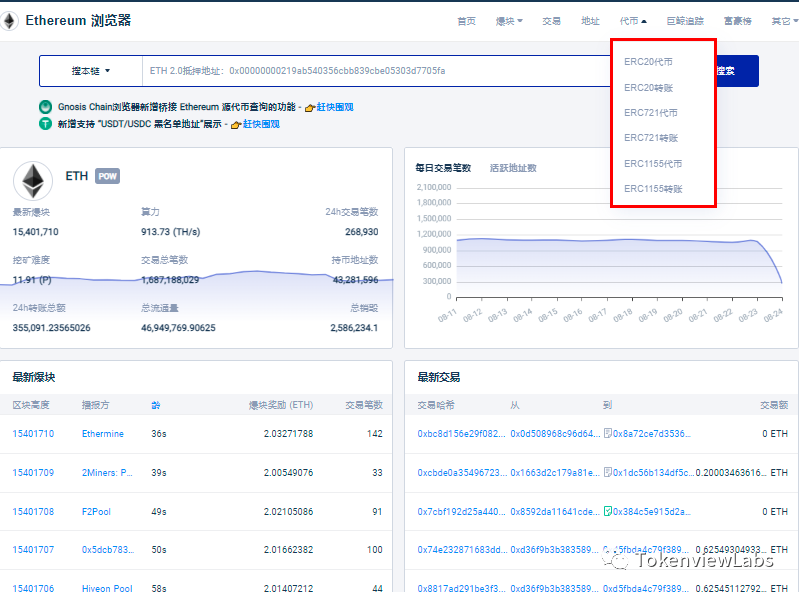This screenshot has width=799, height=592.
Task: Click the hashrate value 913.73 (TH/s)
Action: click(171, 232)
